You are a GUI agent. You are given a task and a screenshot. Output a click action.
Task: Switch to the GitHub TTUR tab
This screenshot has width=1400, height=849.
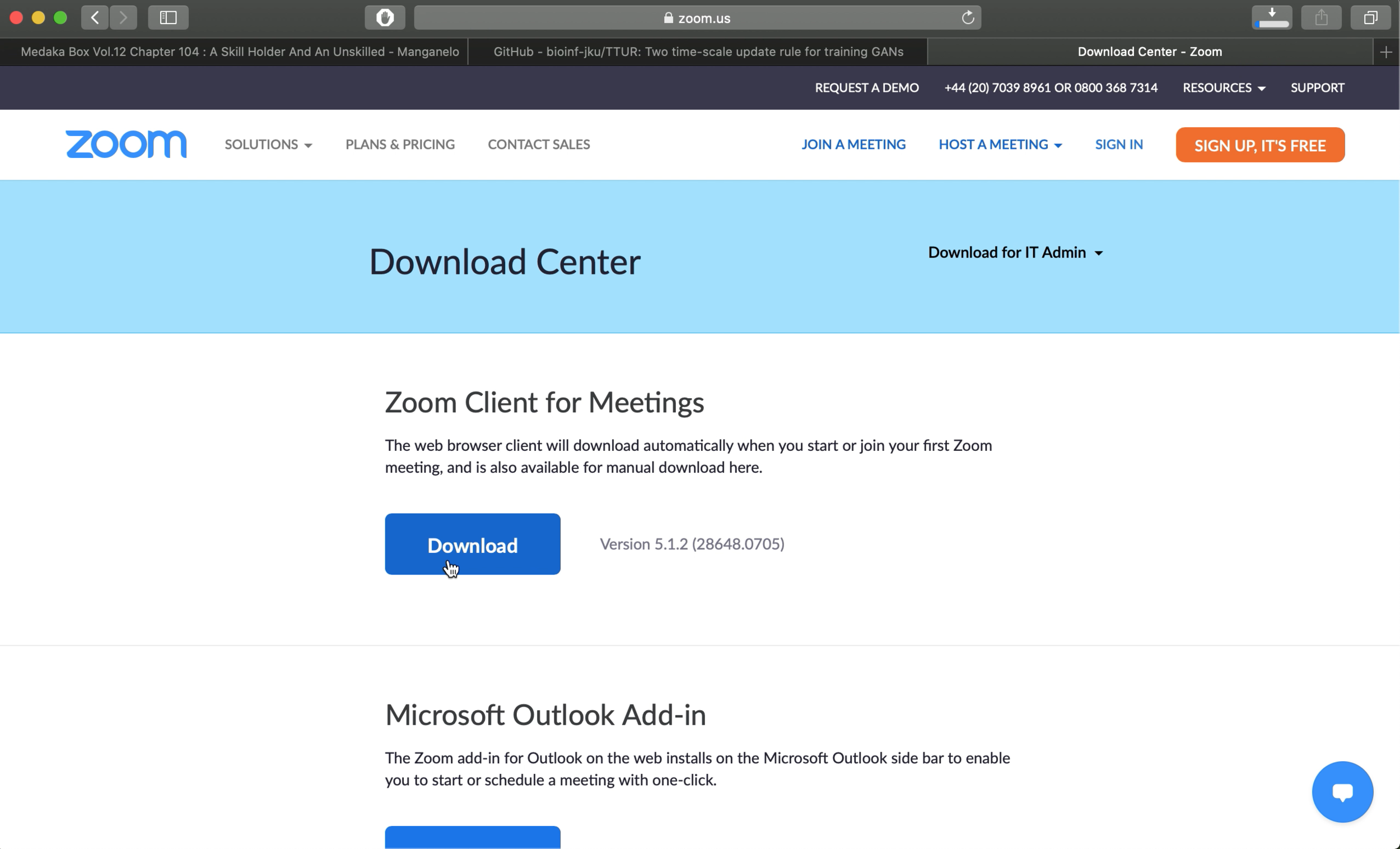pos(698,51)
